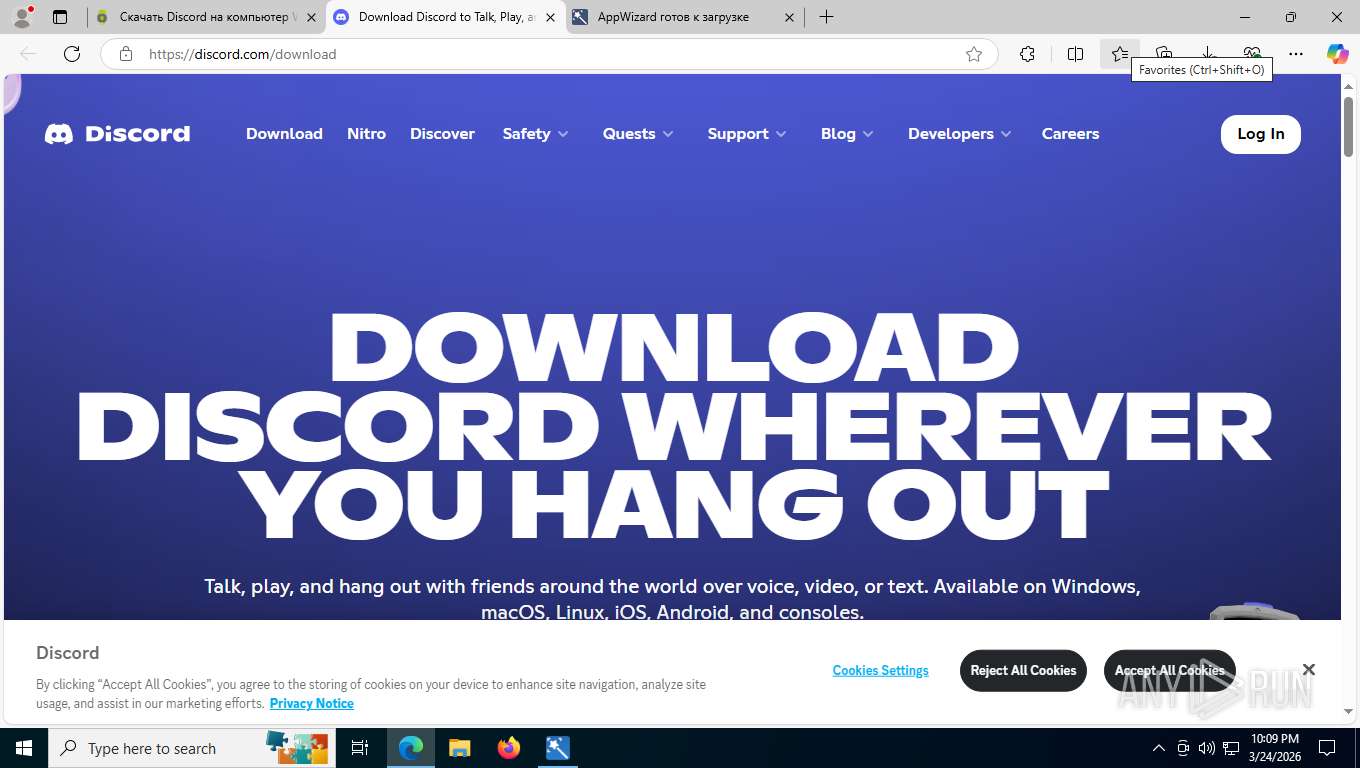Open File Explorer from taskbar

click(x=459, y=748)
